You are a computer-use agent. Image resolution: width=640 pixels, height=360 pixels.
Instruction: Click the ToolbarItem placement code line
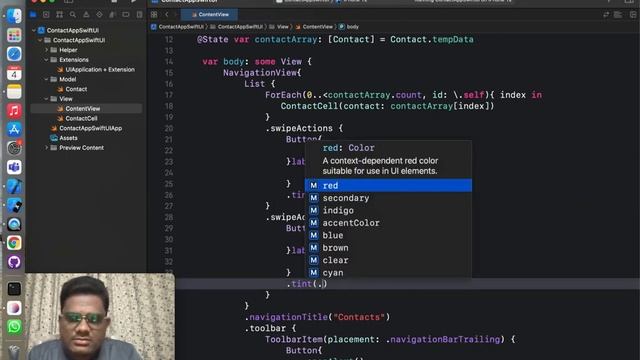390,339
